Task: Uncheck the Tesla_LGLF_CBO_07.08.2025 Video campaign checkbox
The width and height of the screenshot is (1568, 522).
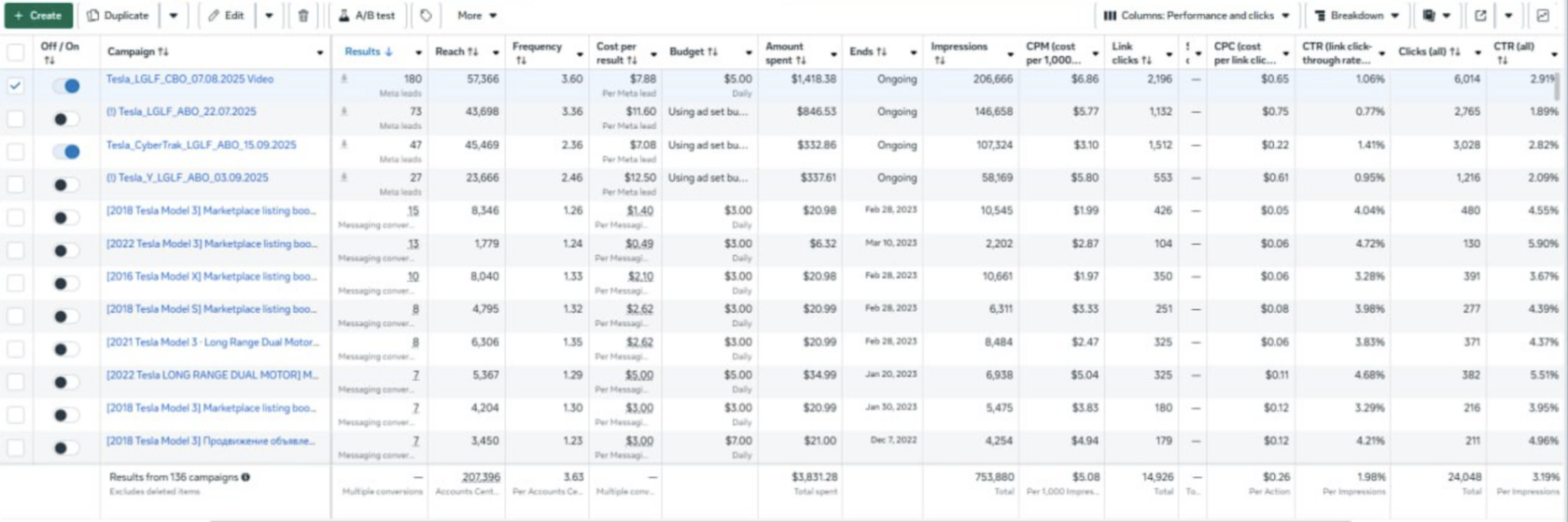Action: [16, 86]
